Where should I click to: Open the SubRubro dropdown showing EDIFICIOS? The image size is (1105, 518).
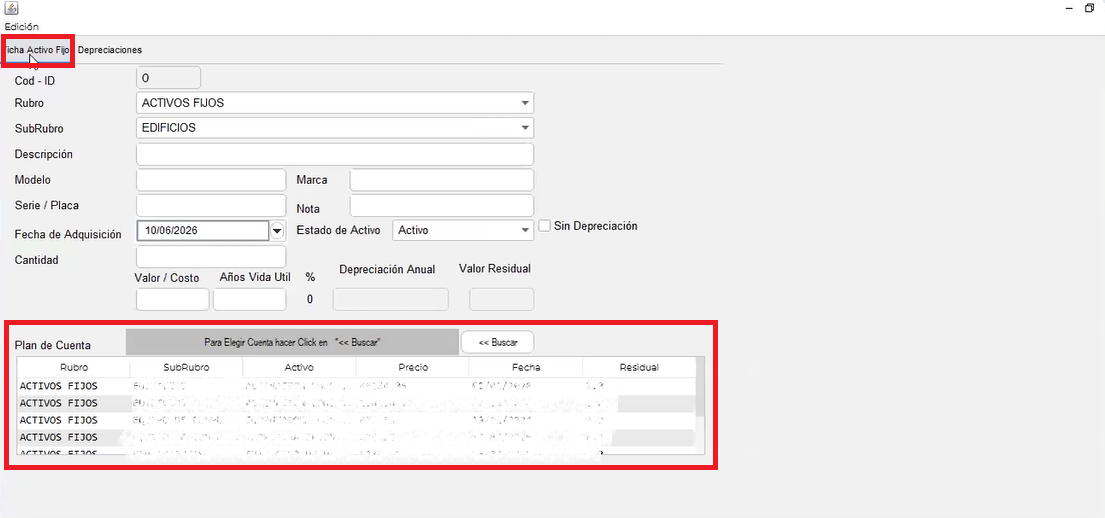click(335, 128)
